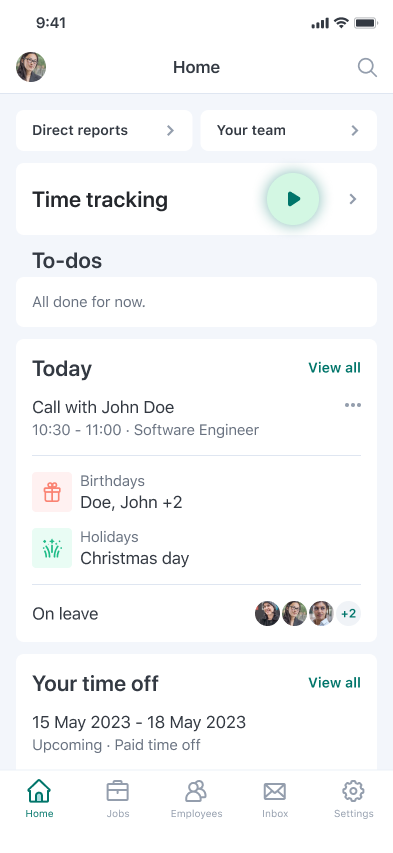Tap the Holidays fireworks icon

point(52,548)
